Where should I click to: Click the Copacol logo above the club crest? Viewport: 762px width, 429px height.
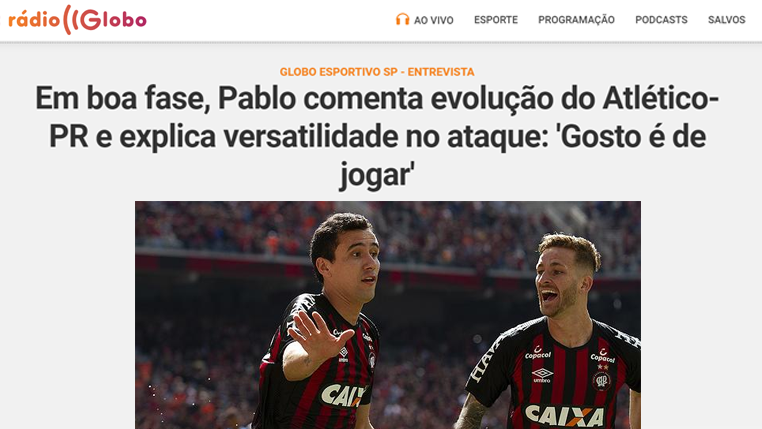[603, 356]
